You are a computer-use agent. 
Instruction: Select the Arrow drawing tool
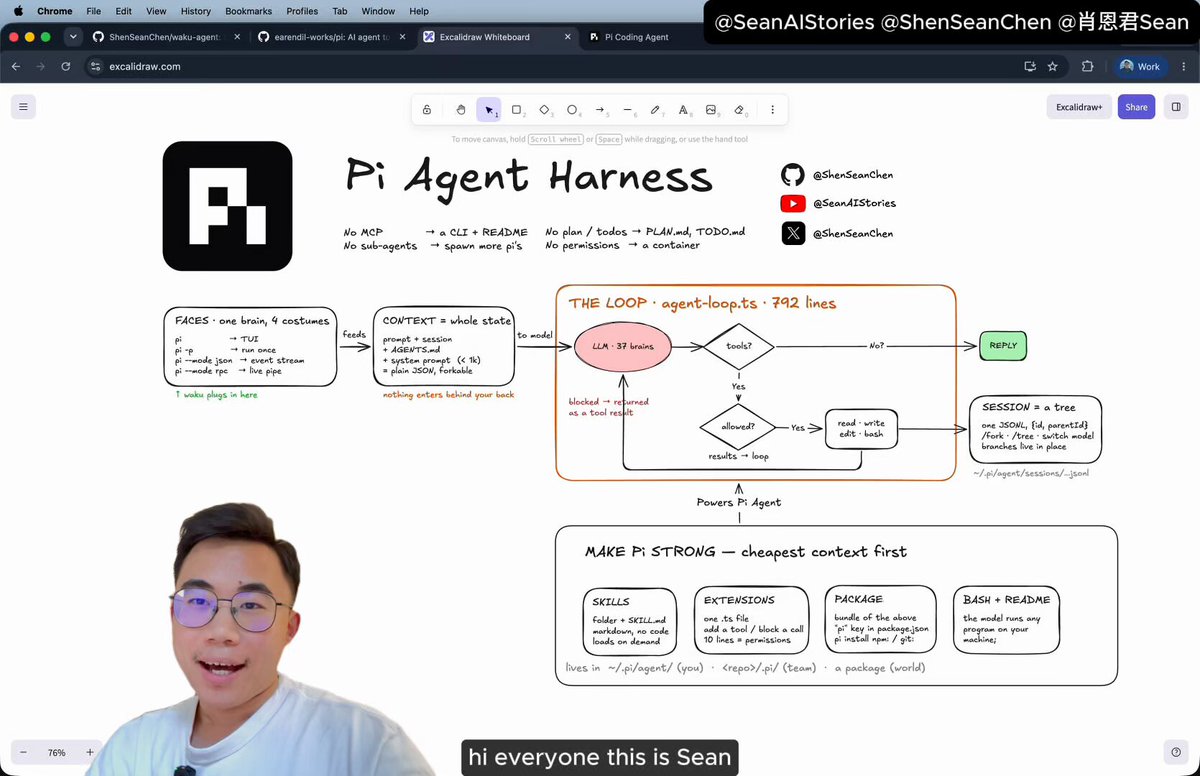601,110
